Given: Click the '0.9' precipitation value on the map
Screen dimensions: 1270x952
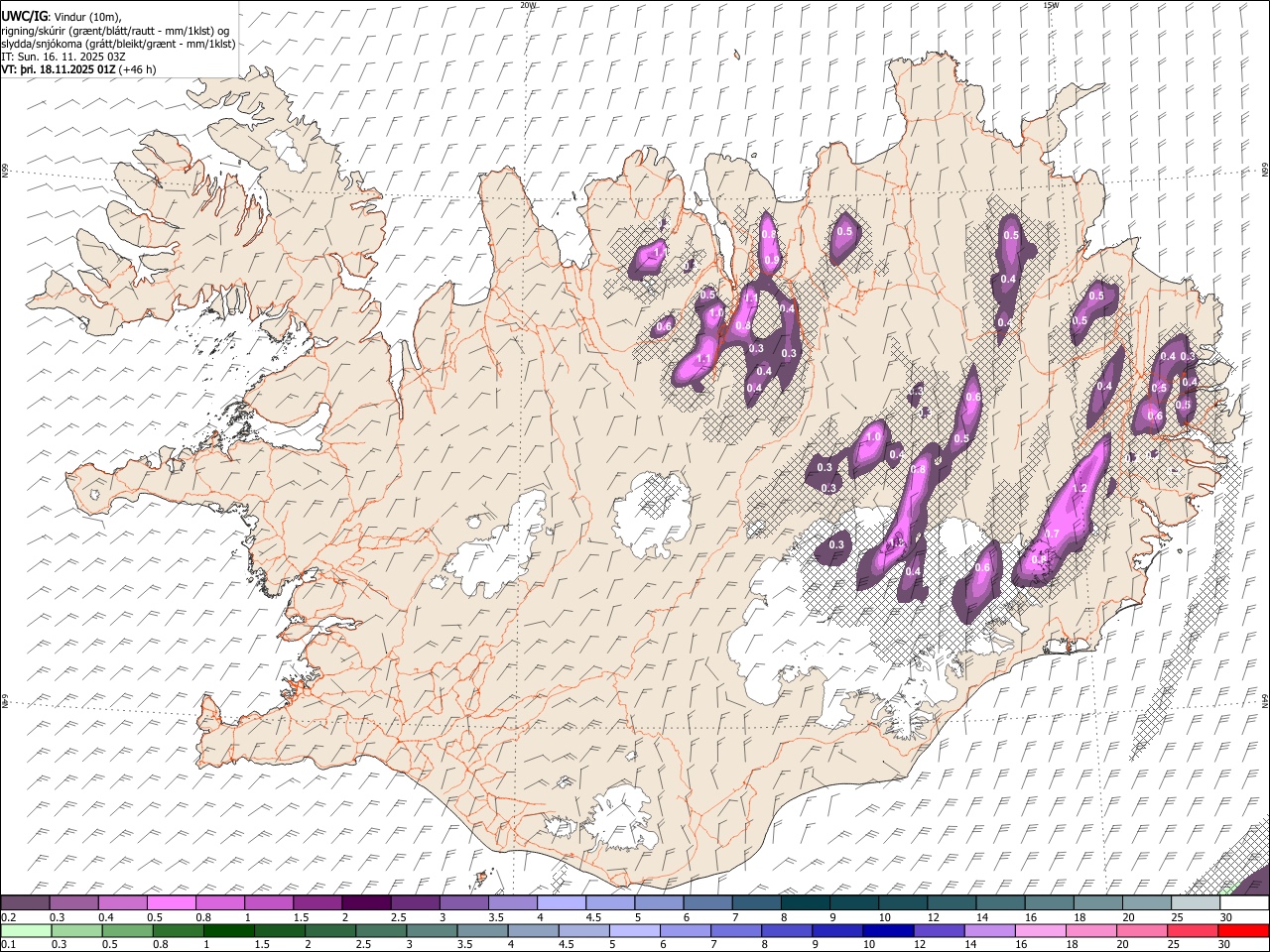Looking at the screenshot, I should pos(771,260).
